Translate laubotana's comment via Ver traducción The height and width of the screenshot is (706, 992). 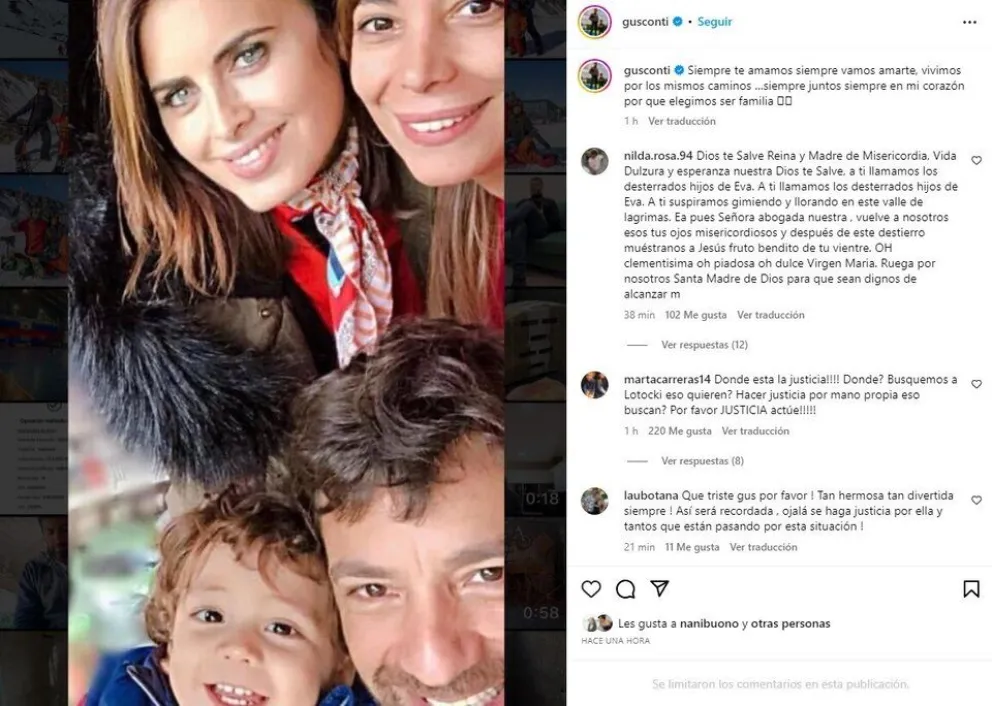click(x=763, y=547)
